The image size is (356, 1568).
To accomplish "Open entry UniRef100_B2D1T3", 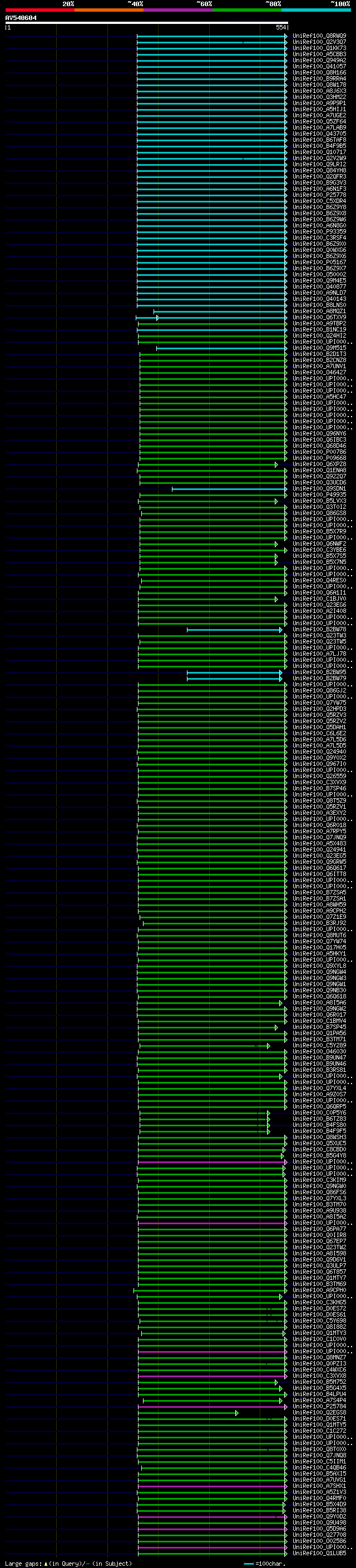I will (x=319, y=354).
